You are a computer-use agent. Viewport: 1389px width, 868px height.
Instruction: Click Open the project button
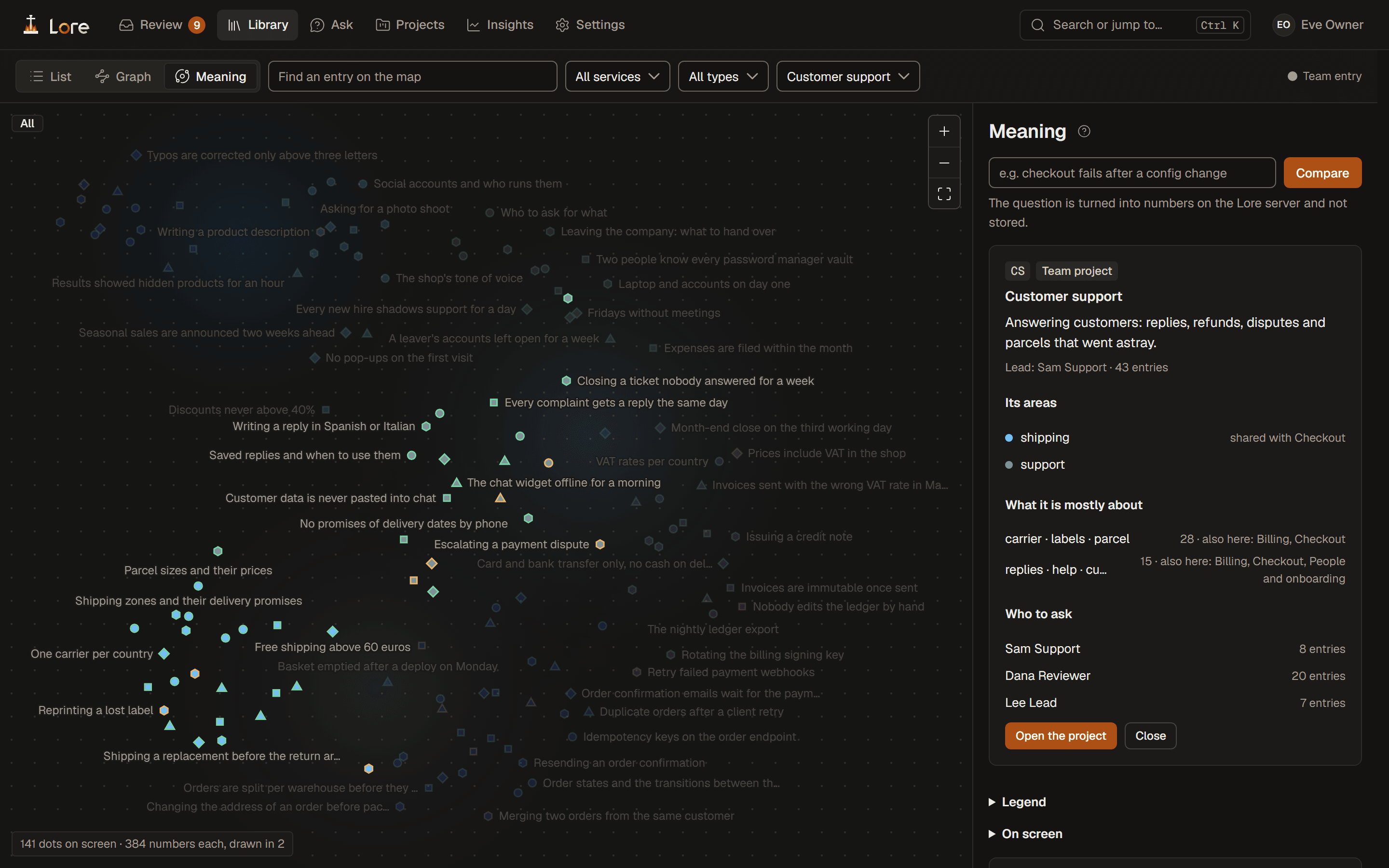click(1060, 735)
